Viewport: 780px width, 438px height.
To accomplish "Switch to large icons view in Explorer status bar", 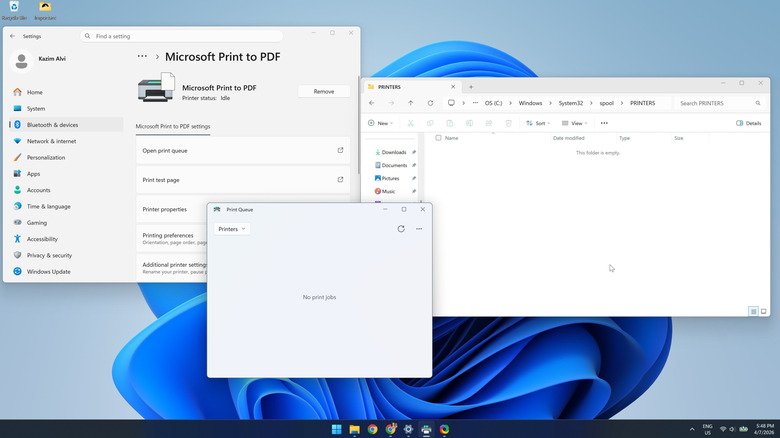I will [764, 312].
